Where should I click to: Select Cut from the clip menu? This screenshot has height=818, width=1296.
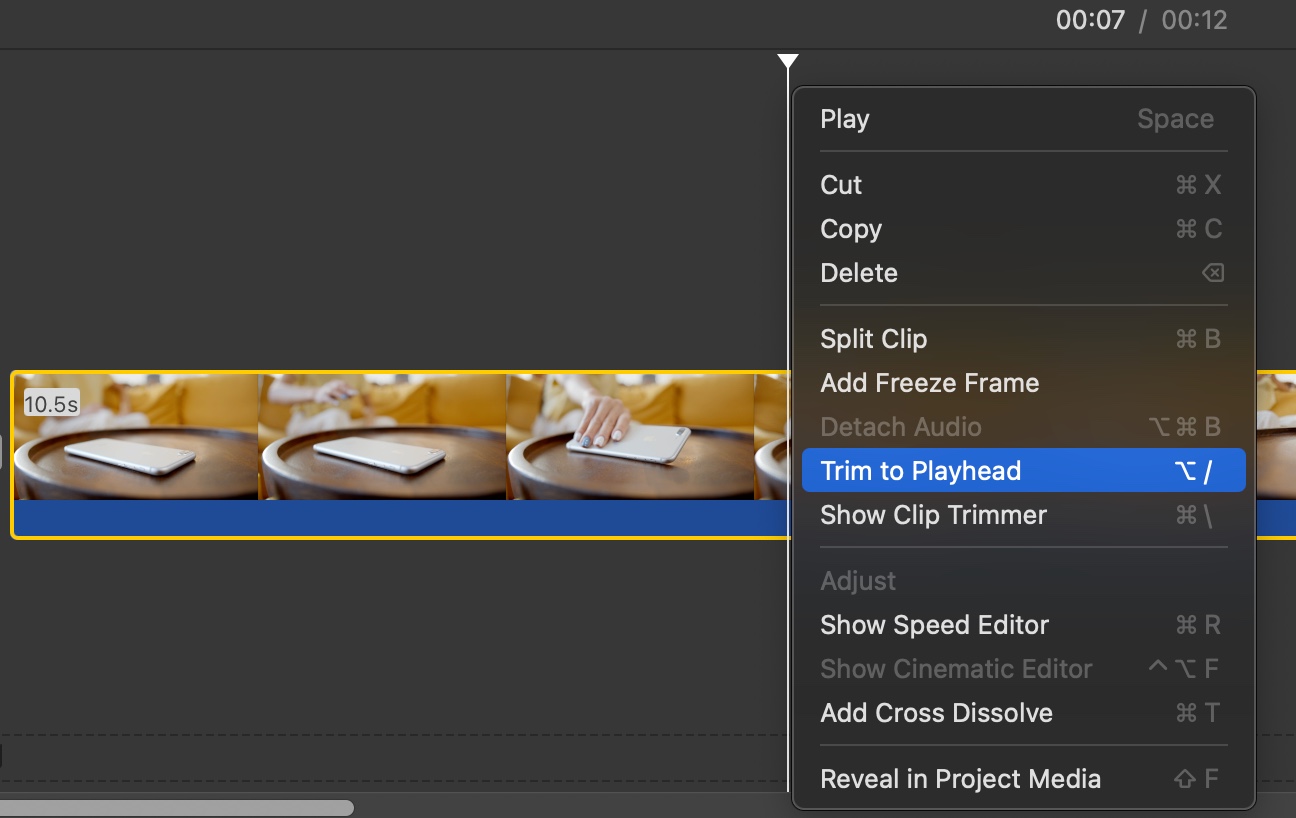point(840,185)
